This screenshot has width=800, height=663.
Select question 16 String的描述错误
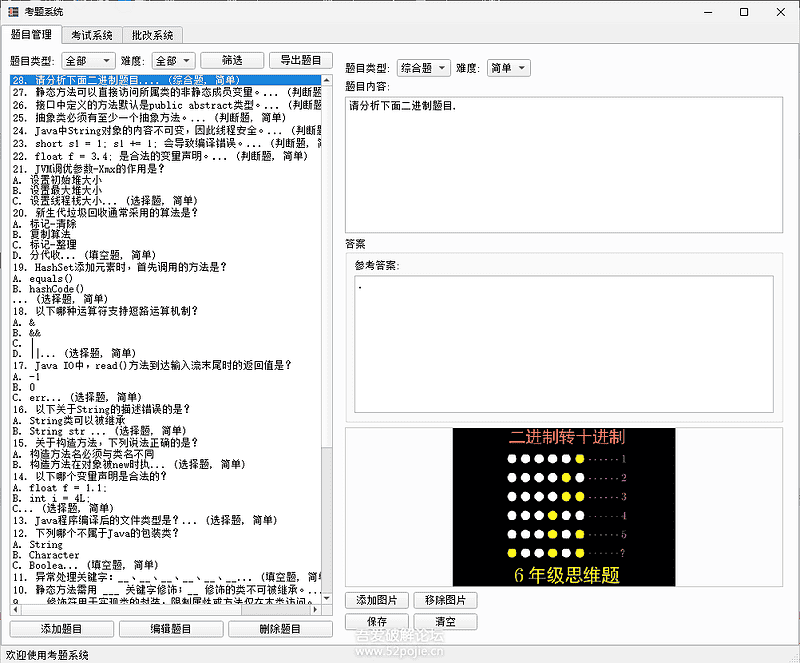click(x=166, y=420)
